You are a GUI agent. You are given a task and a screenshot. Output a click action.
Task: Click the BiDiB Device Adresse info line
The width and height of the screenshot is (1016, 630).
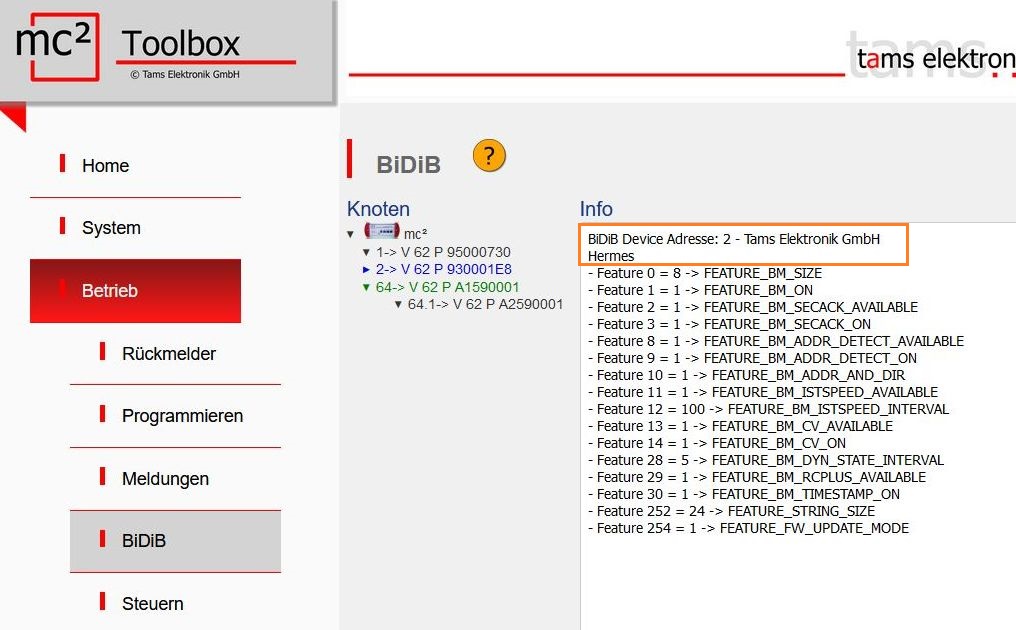[x=733, y=240]
